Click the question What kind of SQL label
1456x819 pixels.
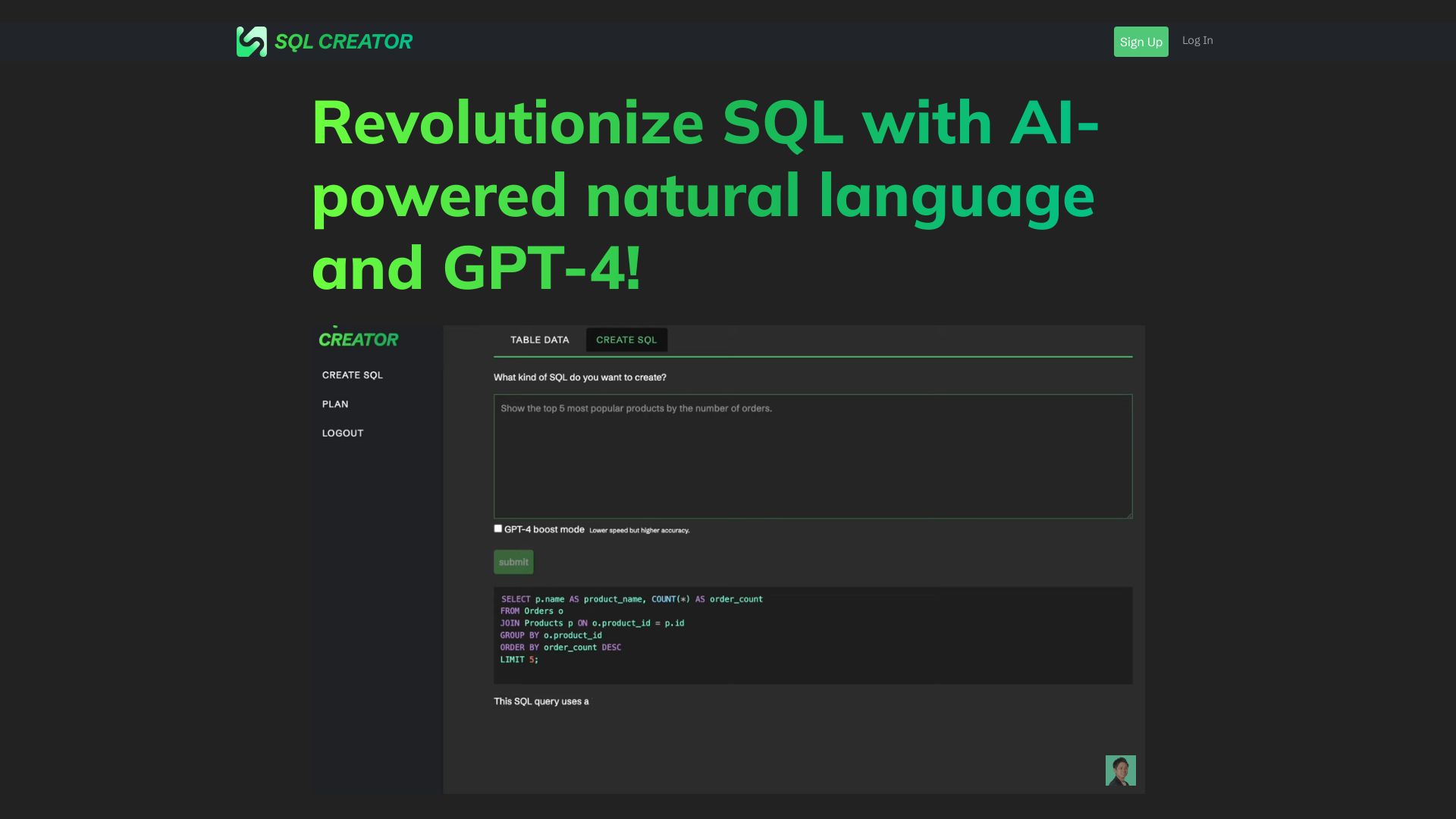(579, 377)
